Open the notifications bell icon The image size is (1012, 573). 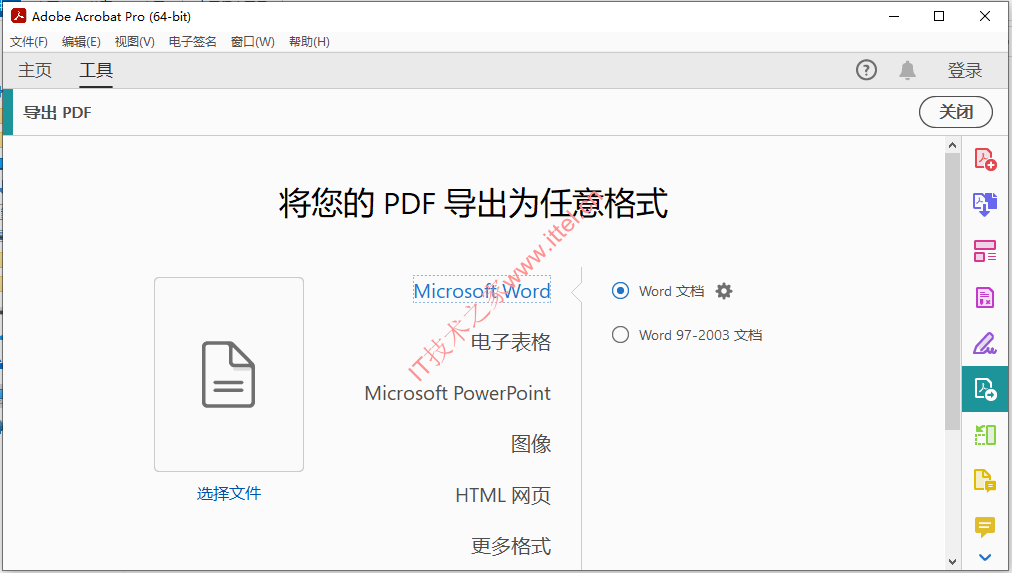(x=907, y=70)
